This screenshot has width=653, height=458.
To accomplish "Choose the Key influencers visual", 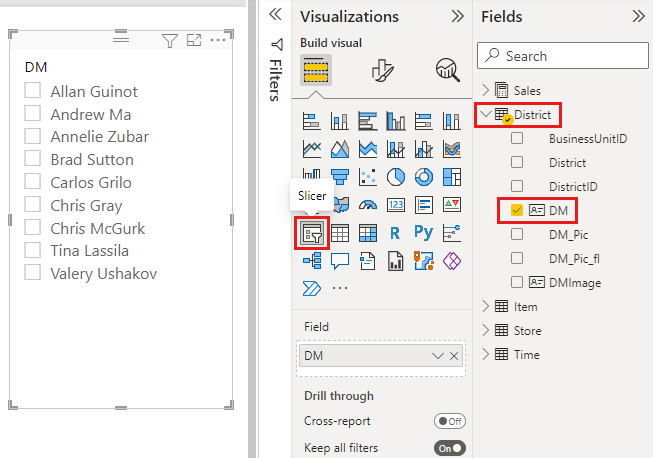I will click(452, 233).
